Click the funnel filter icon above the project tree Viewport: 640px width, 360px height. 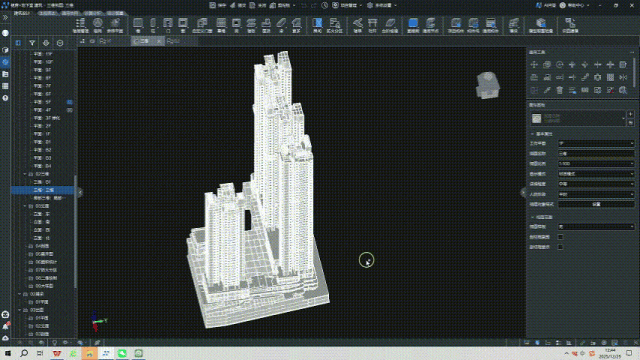(32, 43)
